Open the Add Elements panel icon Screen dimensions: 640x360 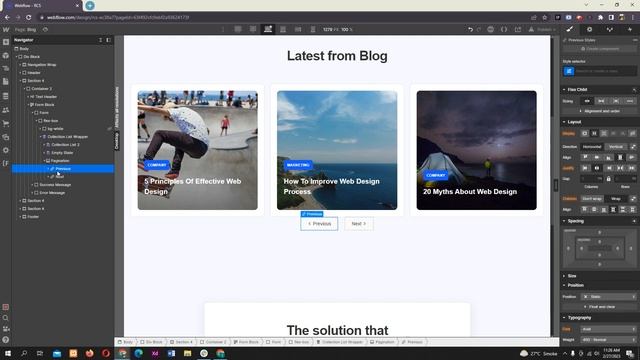[x=6, y=42]
